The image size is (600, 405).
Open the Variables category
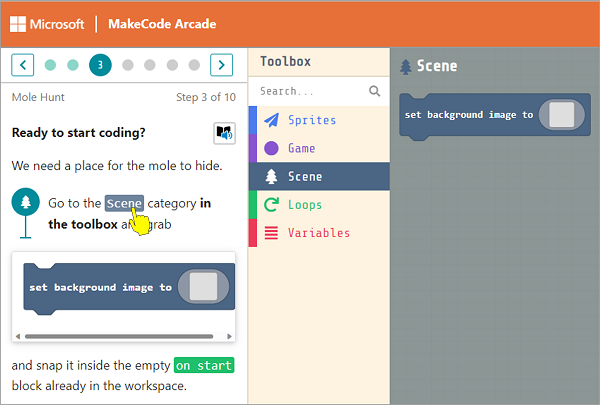point(319,233)
